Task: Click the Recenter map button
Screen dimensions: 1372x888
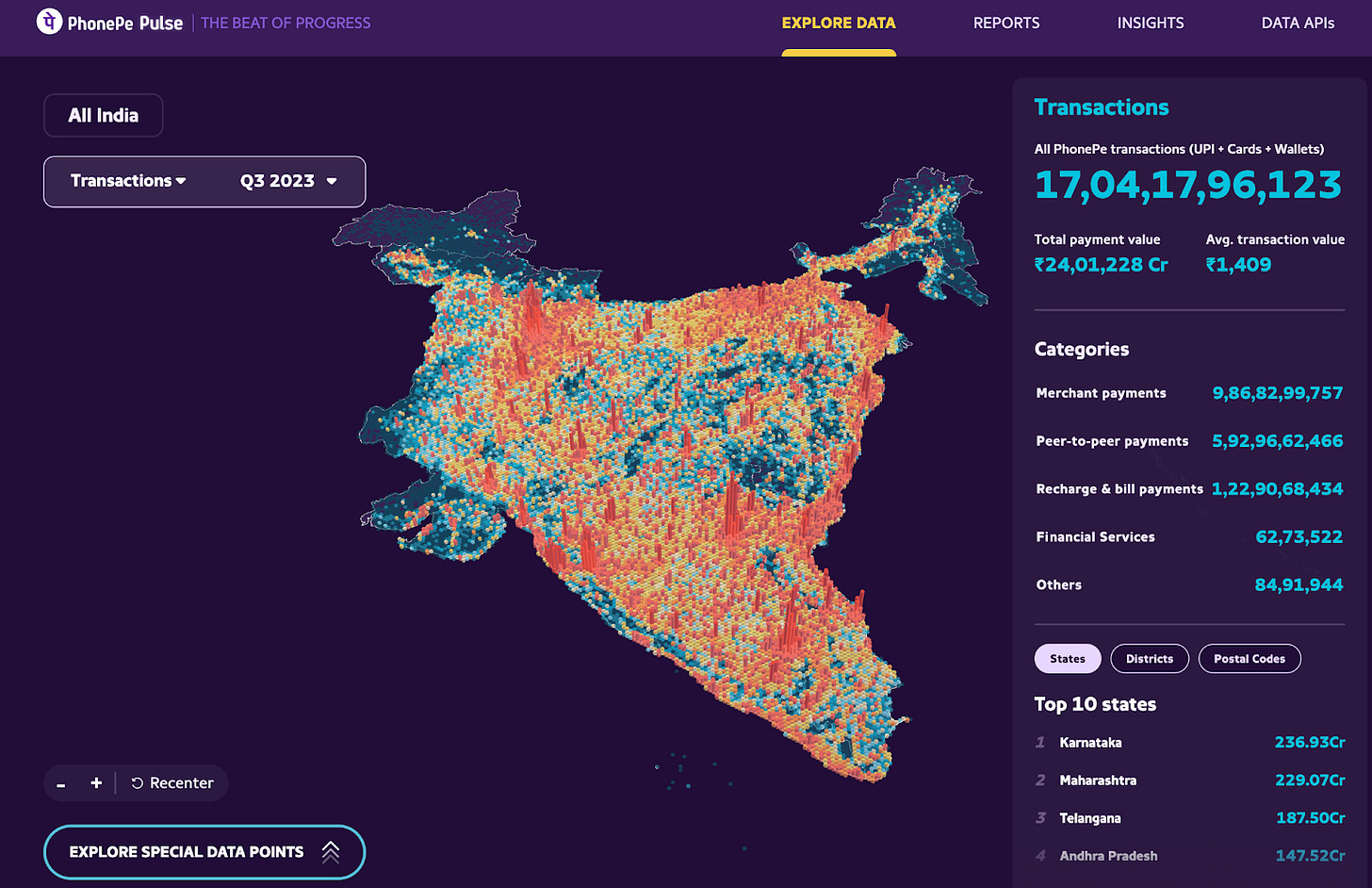Action: tap(172, 783)
